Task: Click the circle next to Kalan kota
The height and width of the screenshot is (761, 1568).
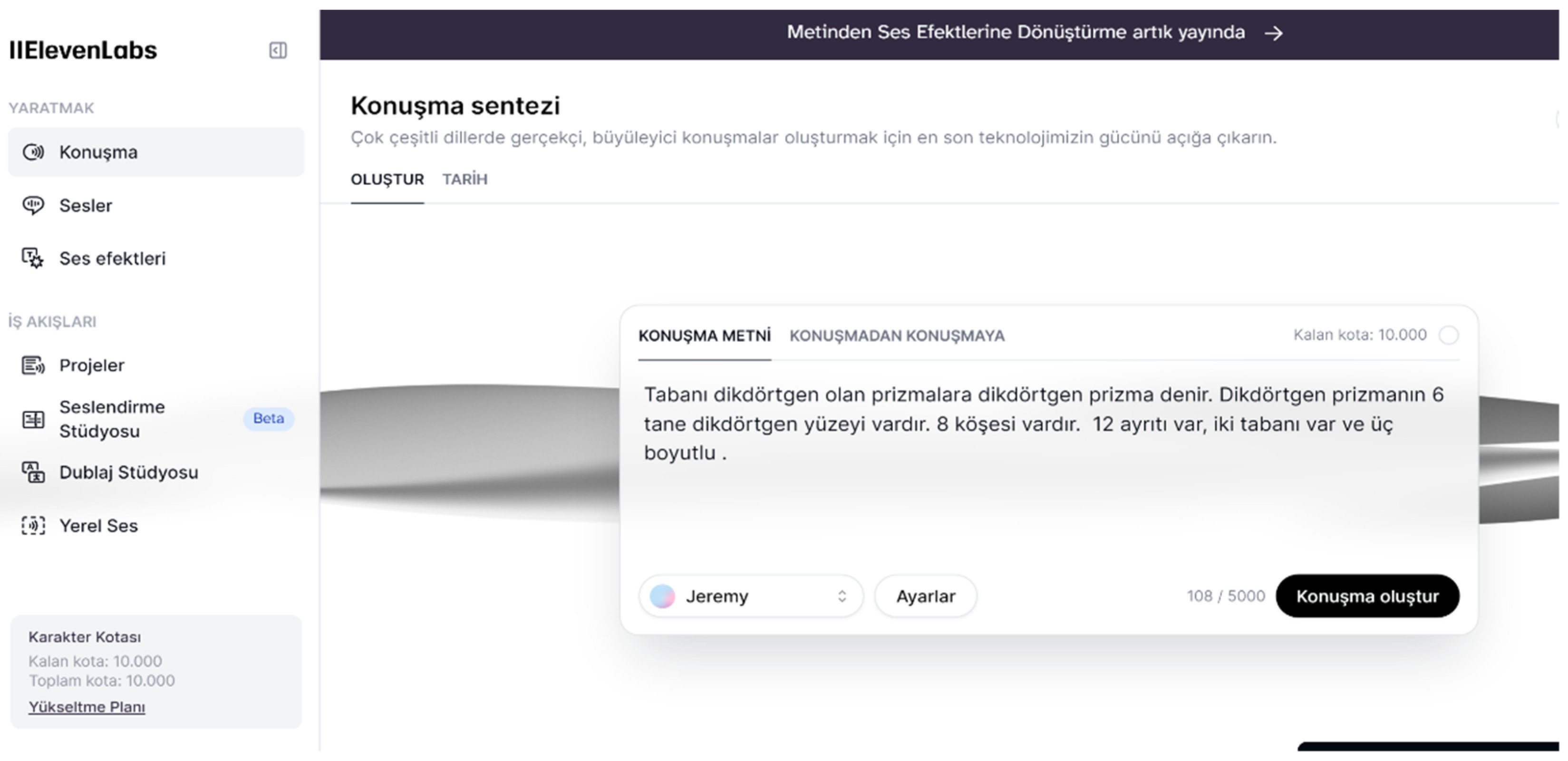Action: (1449, 335)
